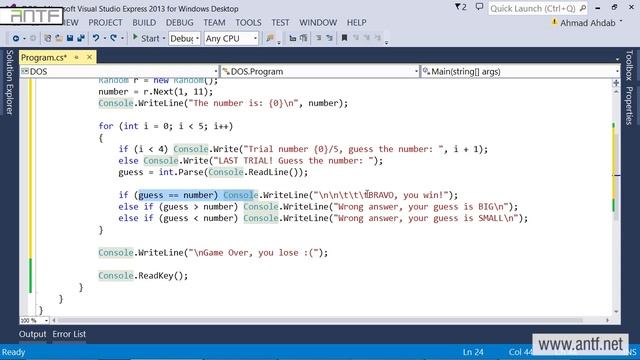
Task: Open the Start button's dropdown arrow
Action: click(164, 38)
